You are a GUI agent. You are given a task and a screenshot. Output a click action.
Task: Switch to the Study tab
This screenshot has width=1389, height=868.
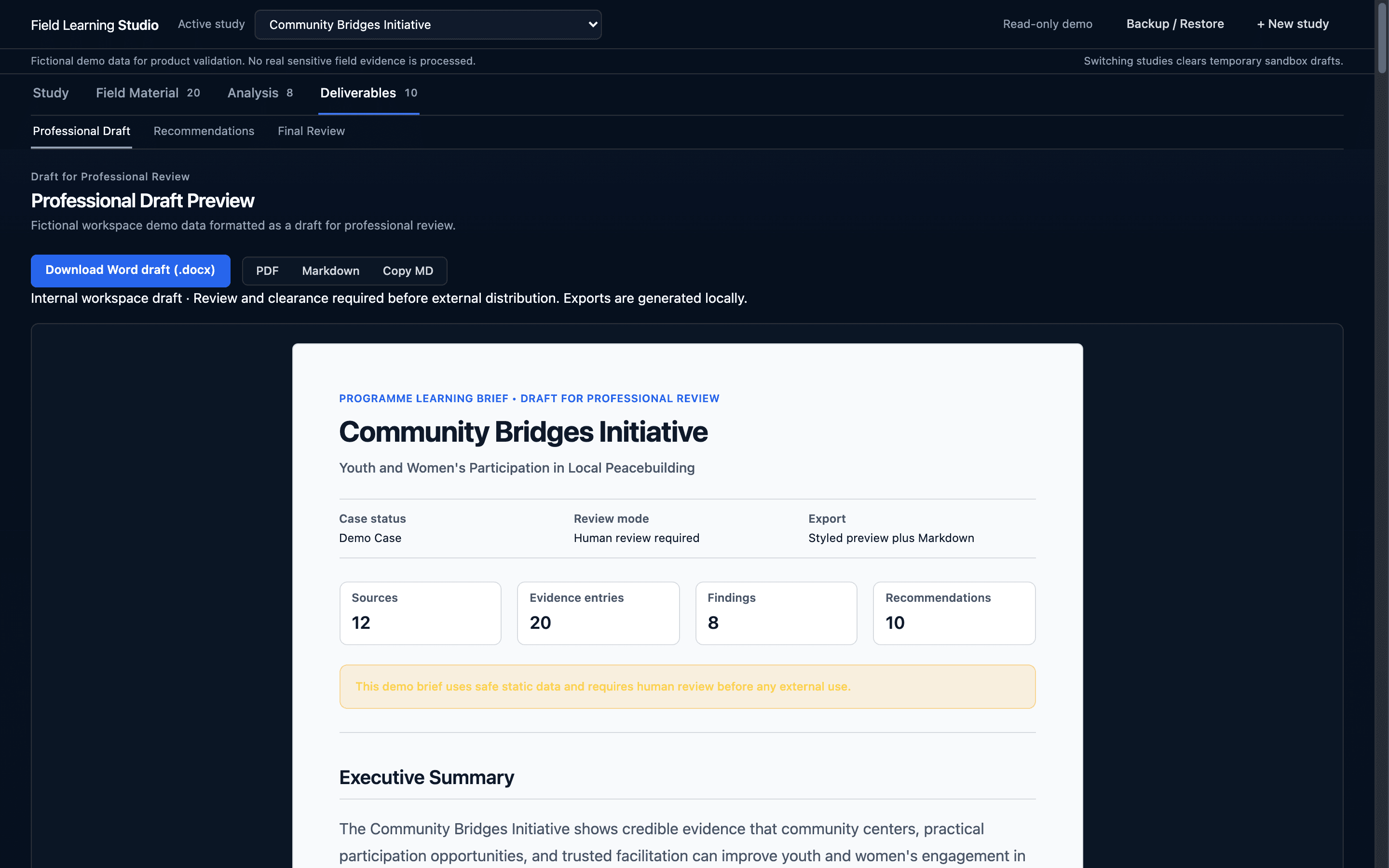51,93
